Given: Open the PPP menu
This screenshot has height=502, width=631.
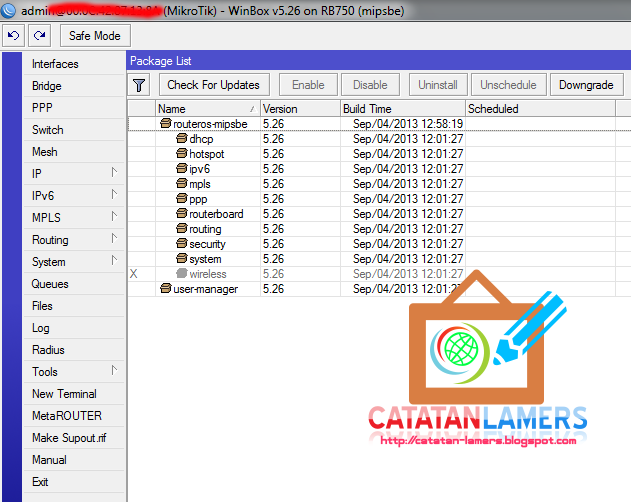Looking at the screenshot, I should pyautogui.click(x=74, y=108).
